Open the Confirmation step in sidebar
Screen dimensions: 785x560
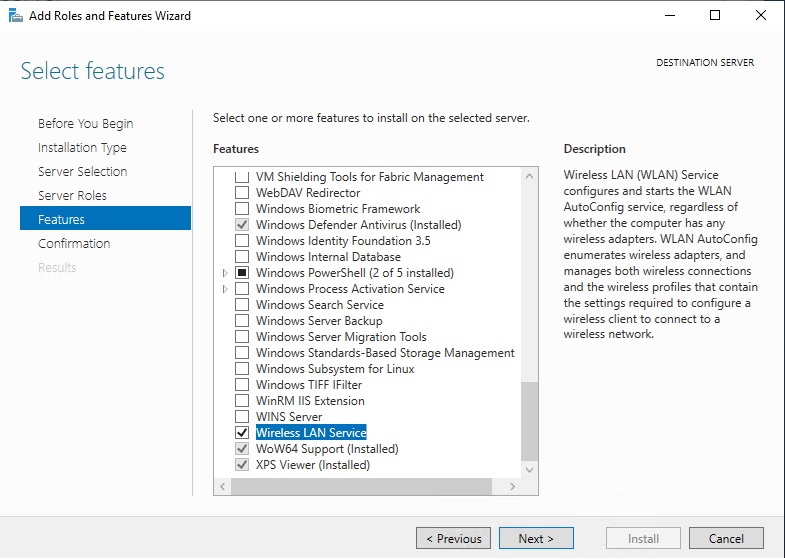click(74, 243)
